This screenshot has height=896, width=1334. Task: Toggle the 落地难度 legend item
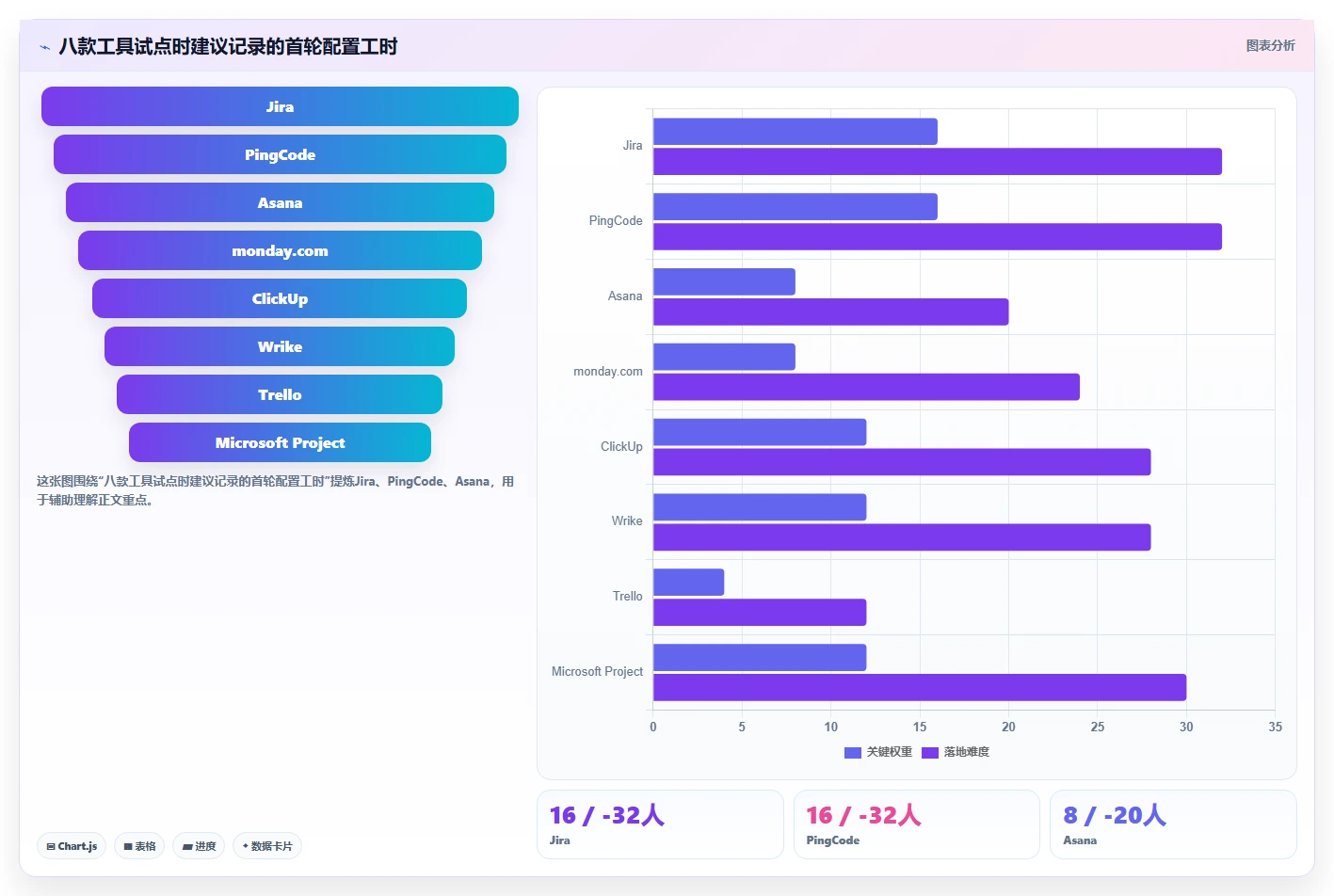pos(956,752)
